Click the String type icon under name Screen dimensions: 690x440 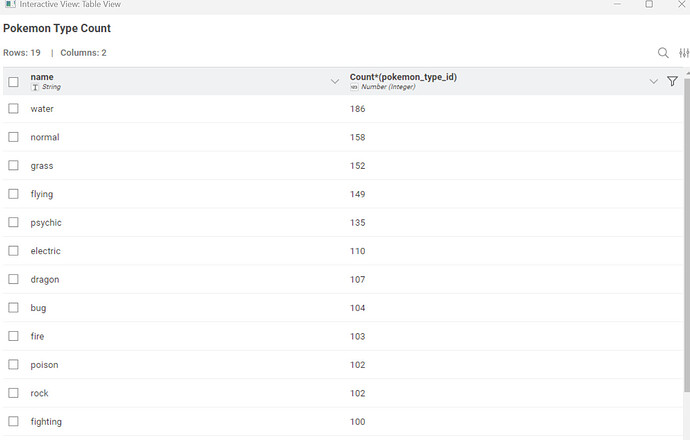pos(35,88)
